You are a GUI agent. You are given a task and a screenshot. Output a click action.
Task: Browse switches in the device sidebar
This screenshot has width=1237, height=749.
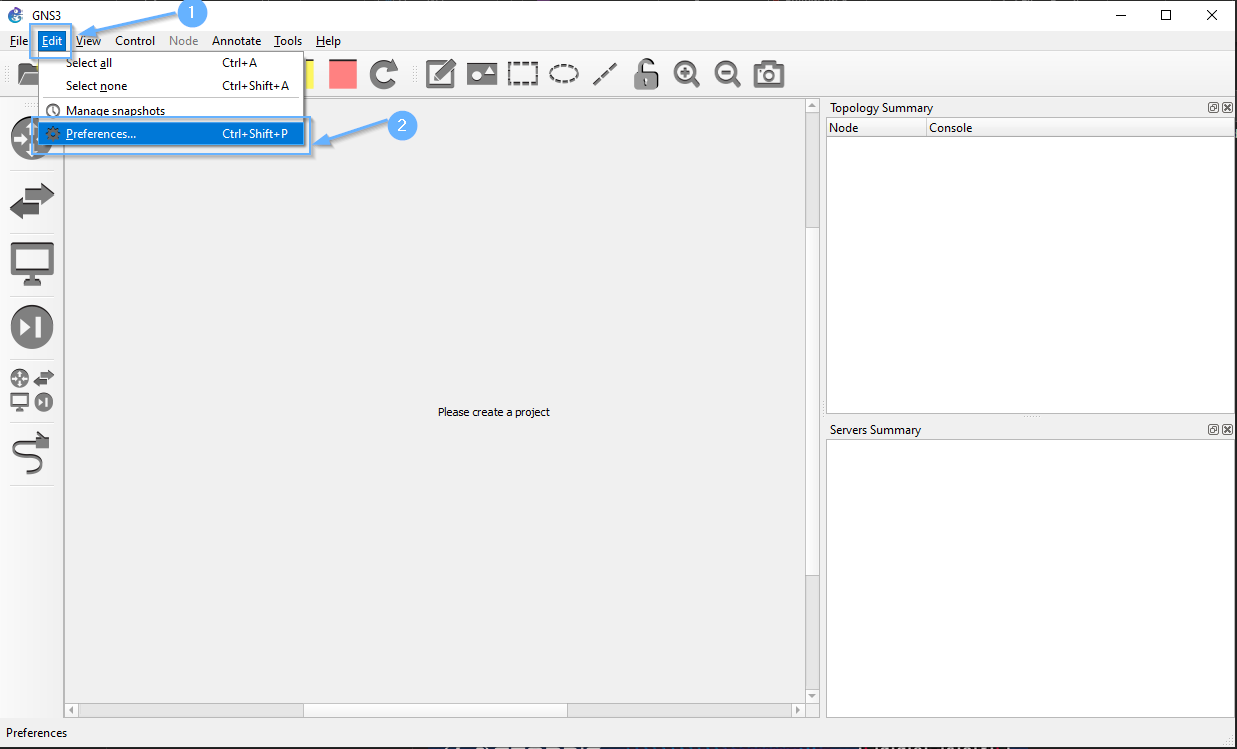(x=32, y=202)
